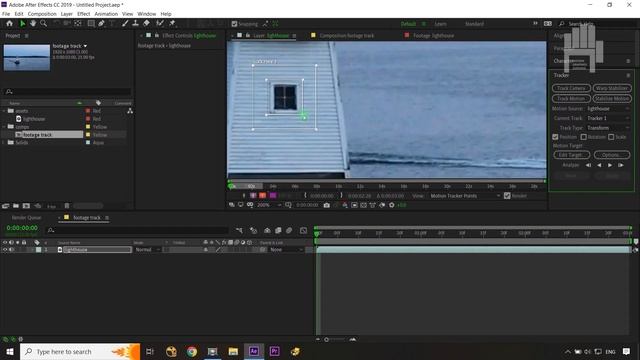The image size is (640, 360).
Task: Open File Explorer from the taskbar
Action: (233, 351)
